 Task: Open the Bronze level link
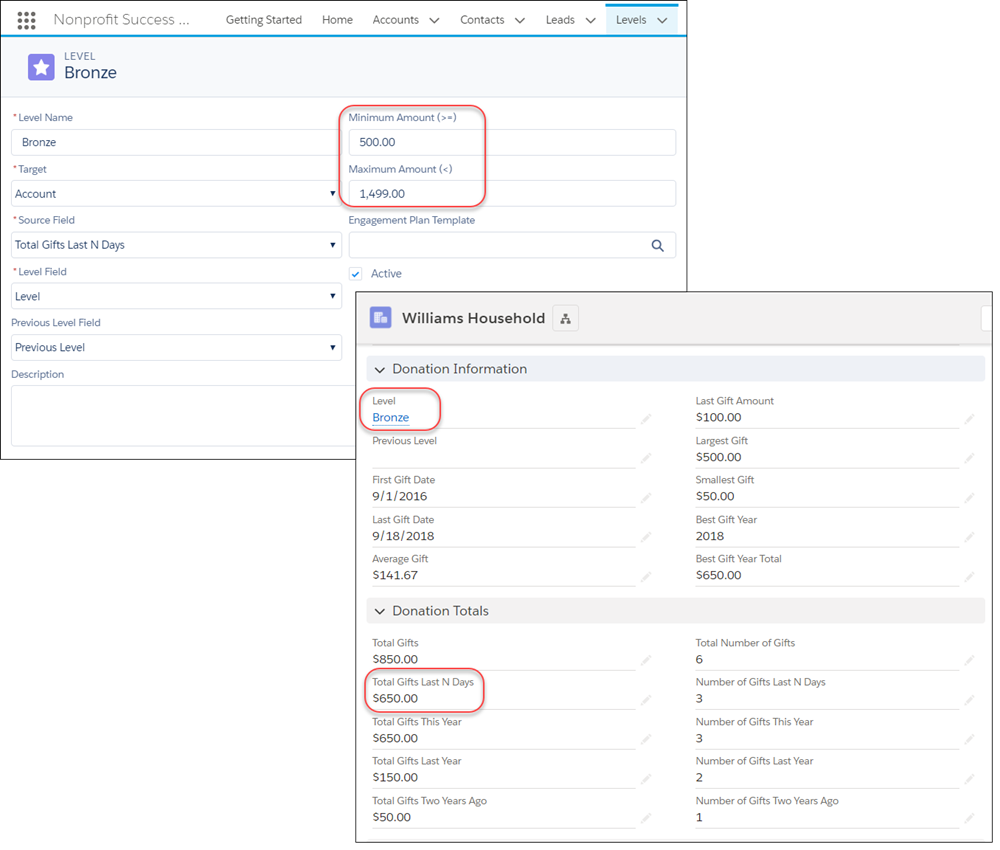tap(390, 418)
